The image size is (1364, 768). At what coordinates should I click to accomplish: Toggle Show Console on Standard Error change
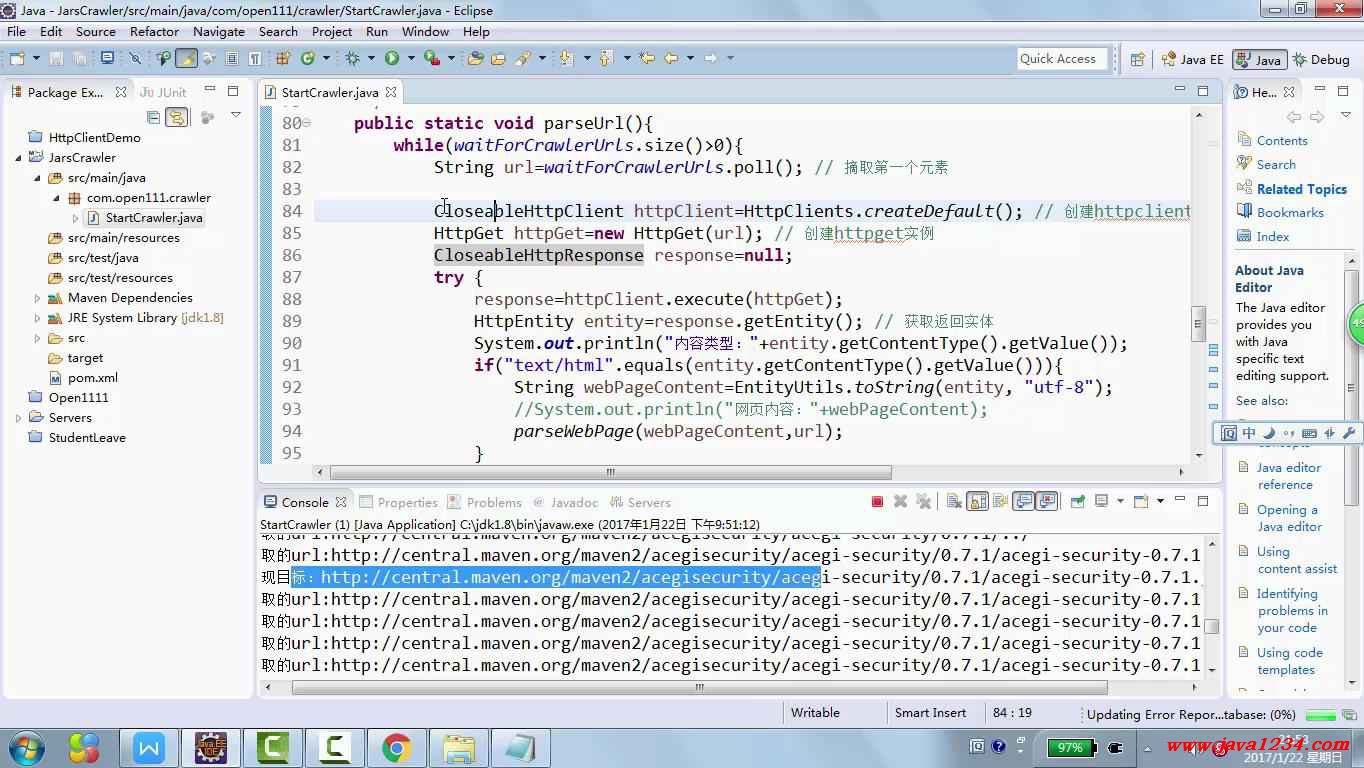1047,501
